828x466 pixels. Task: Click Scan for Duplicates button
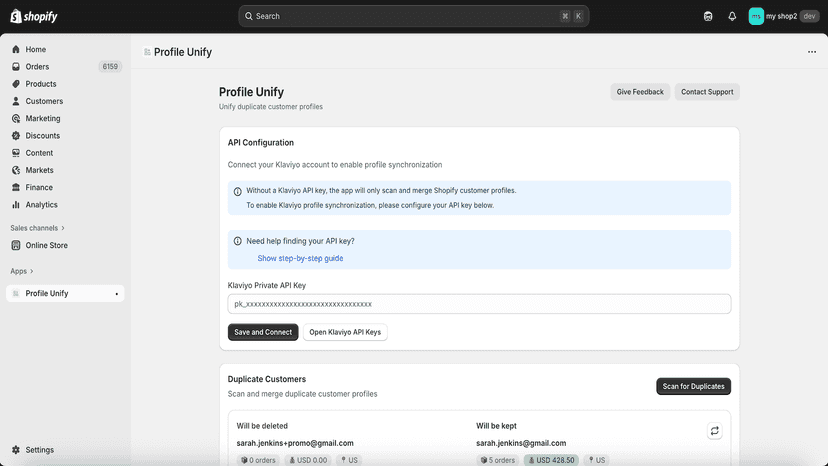point(693,386)
